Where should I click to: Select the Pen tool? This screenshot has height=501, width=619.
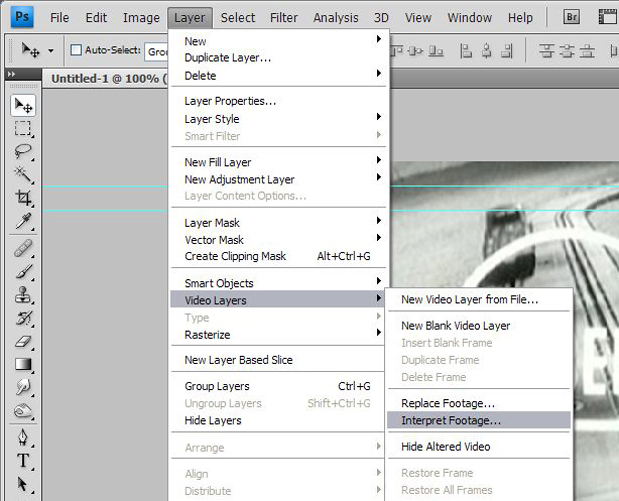[x=23, y=437]
